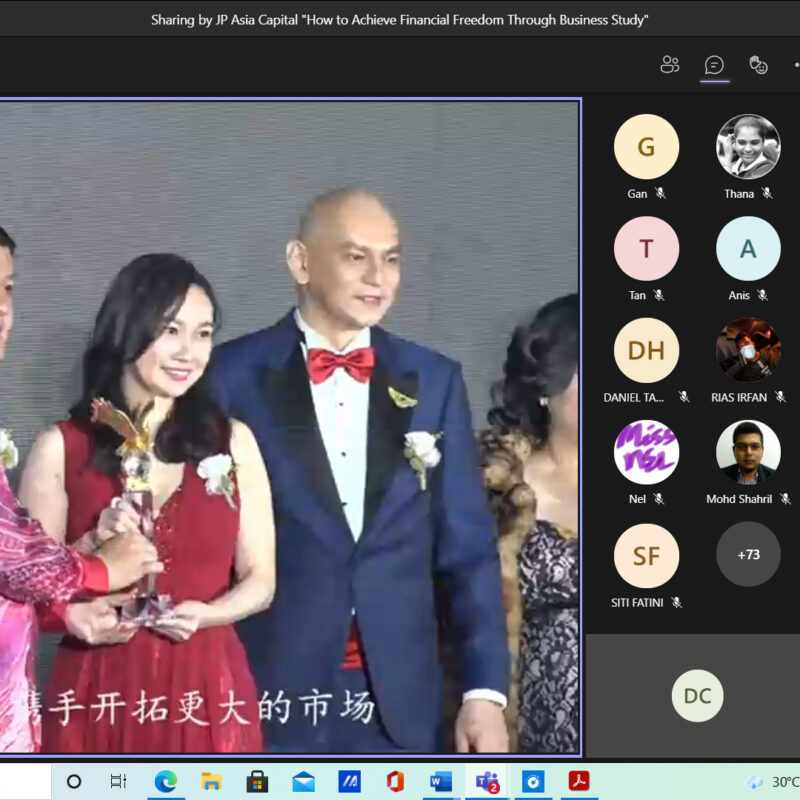The image size is (800, 800).
Task: Click the Microsoft Teams taskbar icon
Action: pos(487,781)
